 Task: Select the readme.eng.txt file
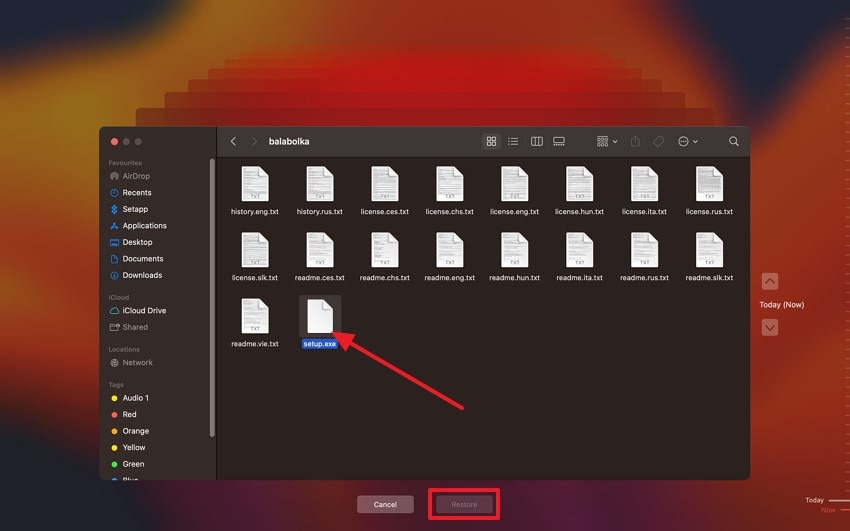449,257
